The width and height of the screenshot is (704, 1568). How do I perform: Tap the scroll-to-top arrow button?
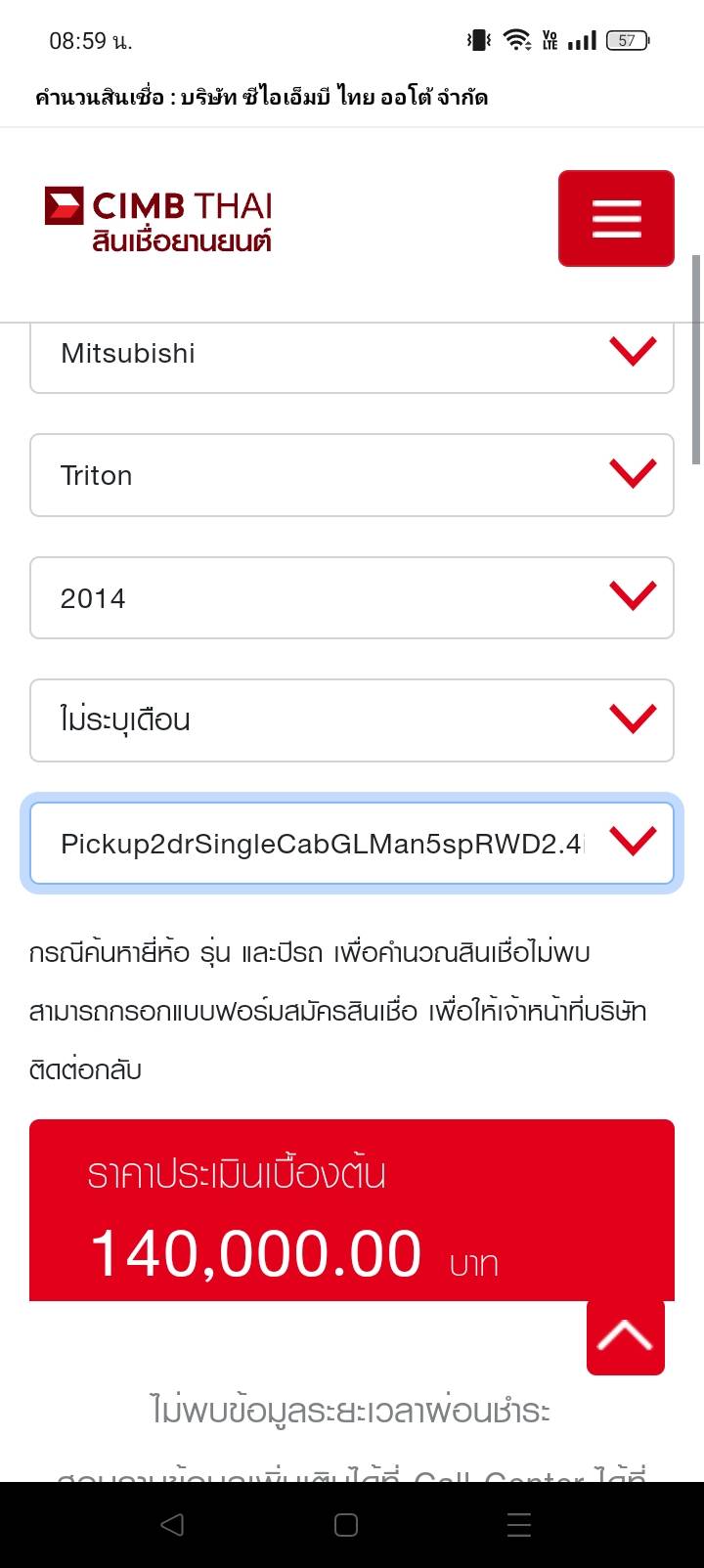click(626, 1336)
